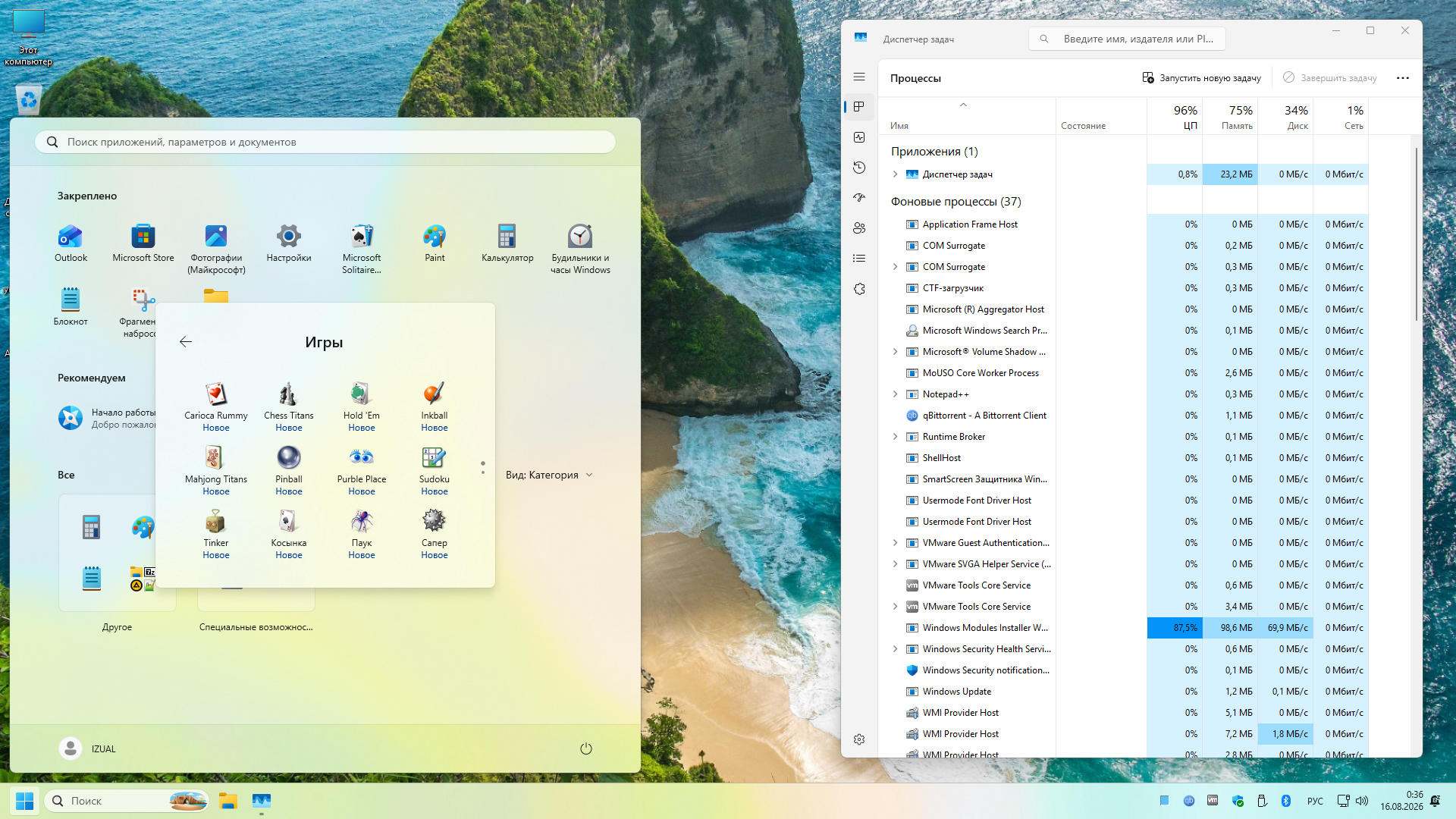Viewport: 1456px width, 819px height.
Task: Open Microsoft Store from pinned apps
Action: pyautogui.click(x=143, y=243)
